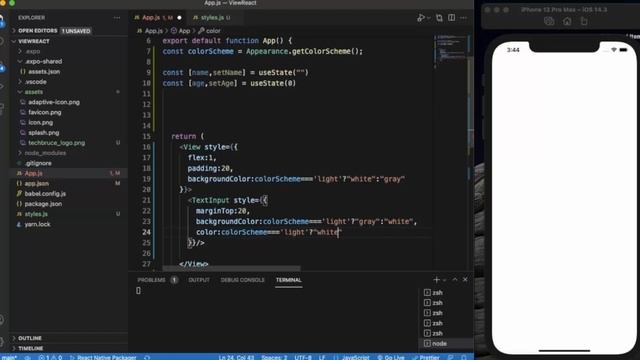This screenshot has width=640, height=360.
Task: Open adaptive-icon.png file
Action: (53, 102)
